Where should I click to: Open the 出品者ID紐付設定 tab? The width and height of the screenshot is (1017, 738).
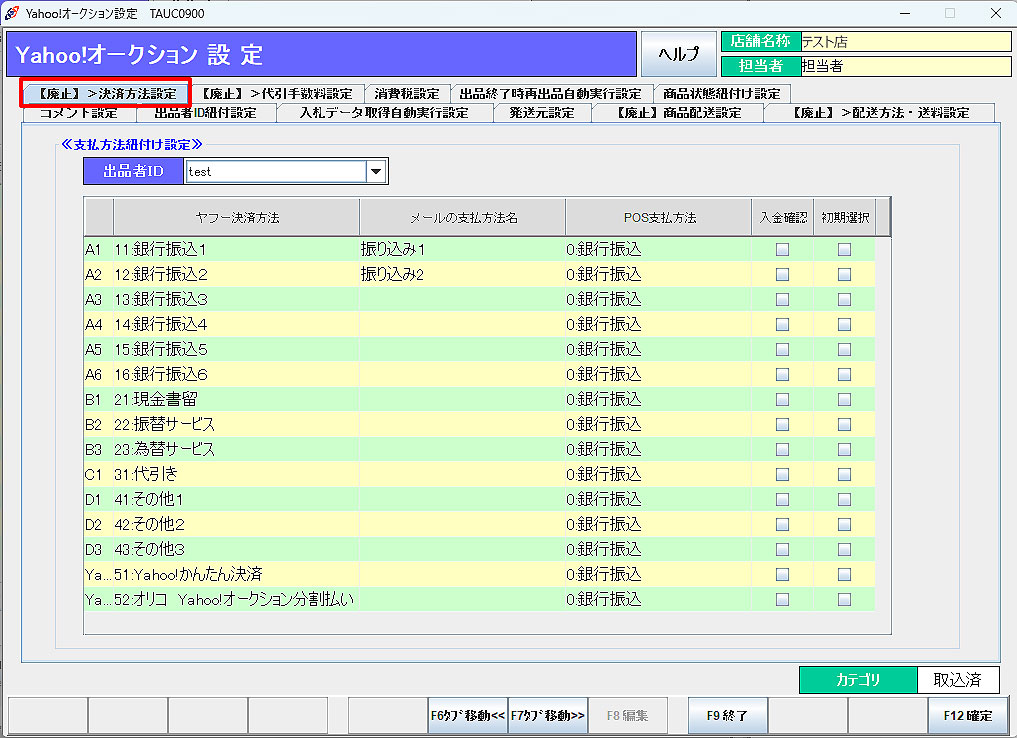click(205, 113)
